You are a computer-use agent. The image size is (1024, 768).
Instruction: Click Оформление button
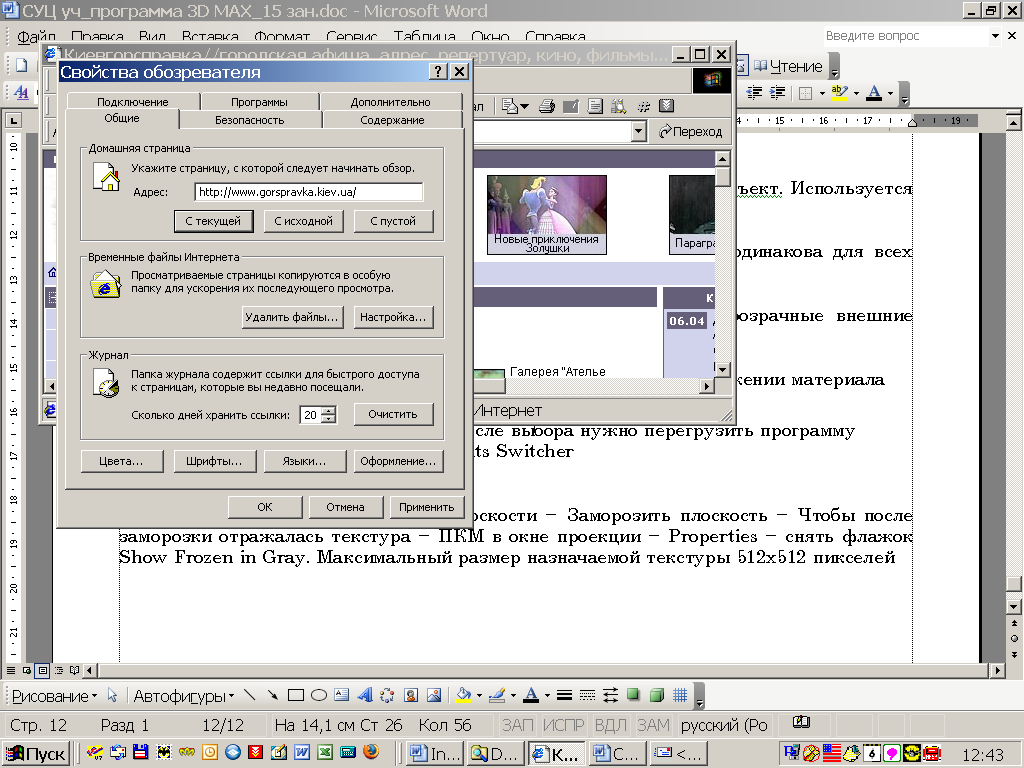coord(398,461)
